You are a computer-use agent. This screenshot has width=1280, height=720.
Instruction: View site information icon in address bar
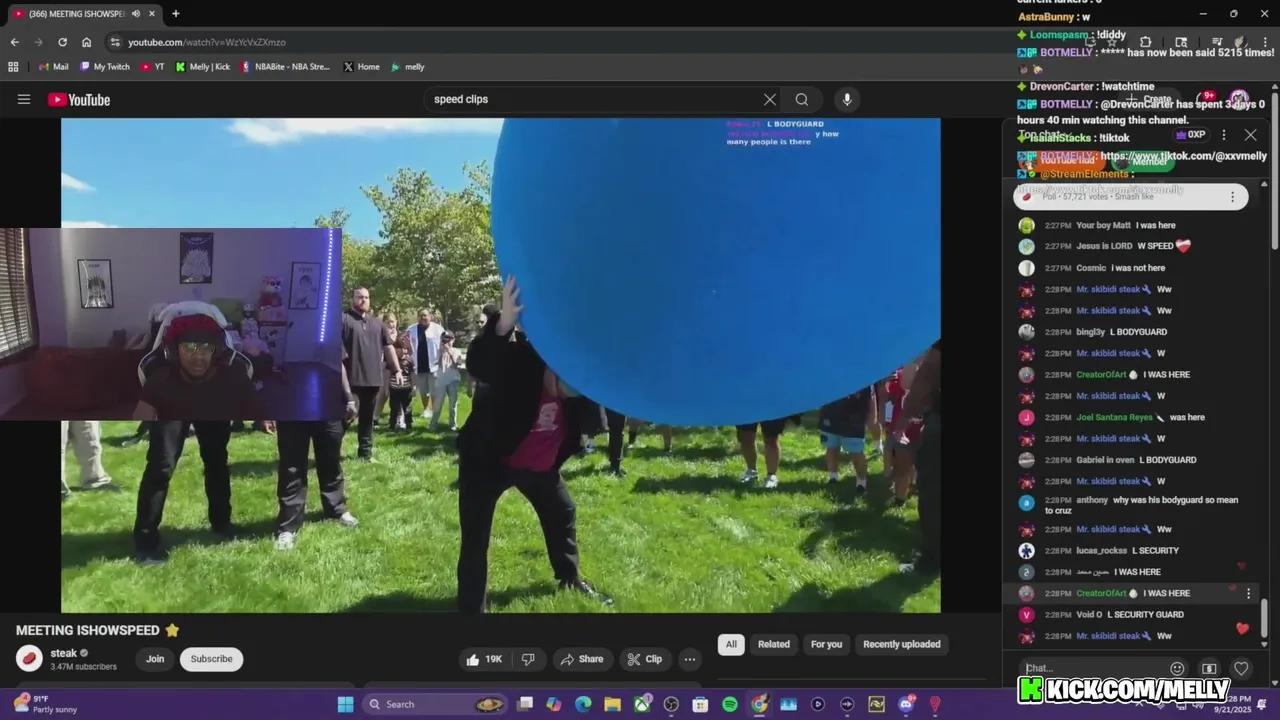(116, 42)
